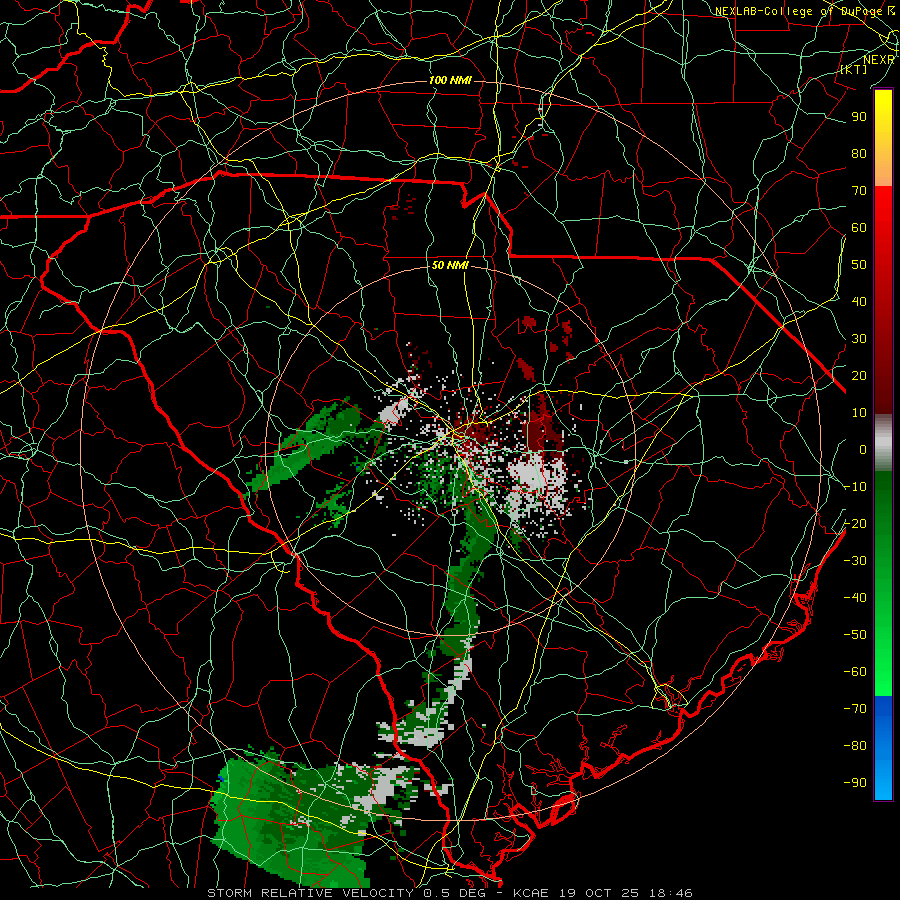The image size is (900, 900).
Task: Click the -70 value on the velocity scale
Action: click(x=855, y=709)
